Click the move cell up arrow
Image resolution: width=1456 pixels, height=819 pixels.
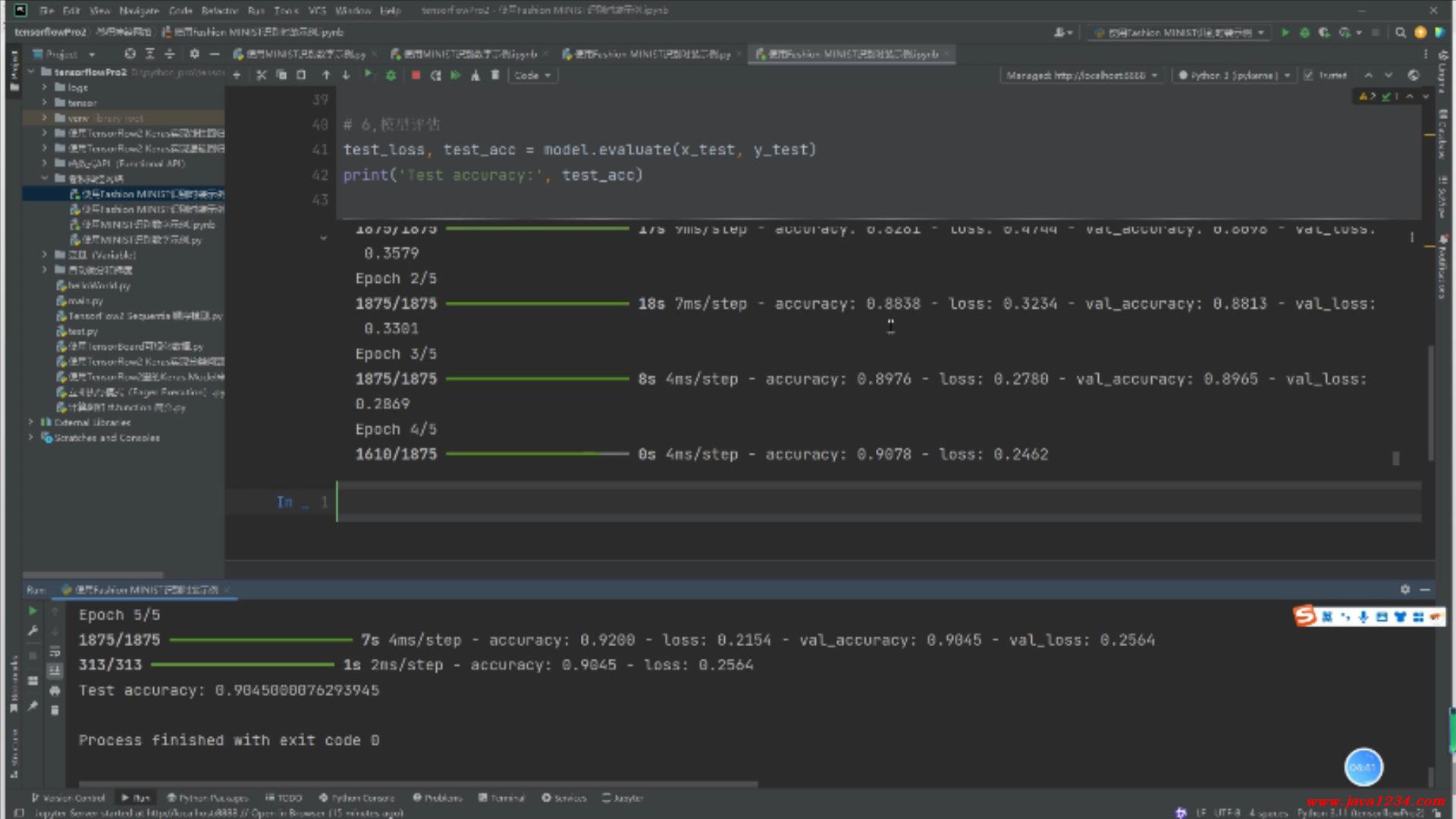326,75
